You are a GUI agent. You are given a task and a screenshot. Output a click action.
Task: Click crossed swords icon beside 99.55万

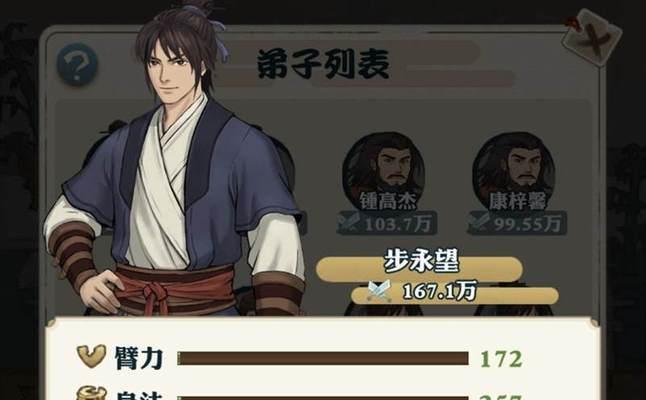478,223
